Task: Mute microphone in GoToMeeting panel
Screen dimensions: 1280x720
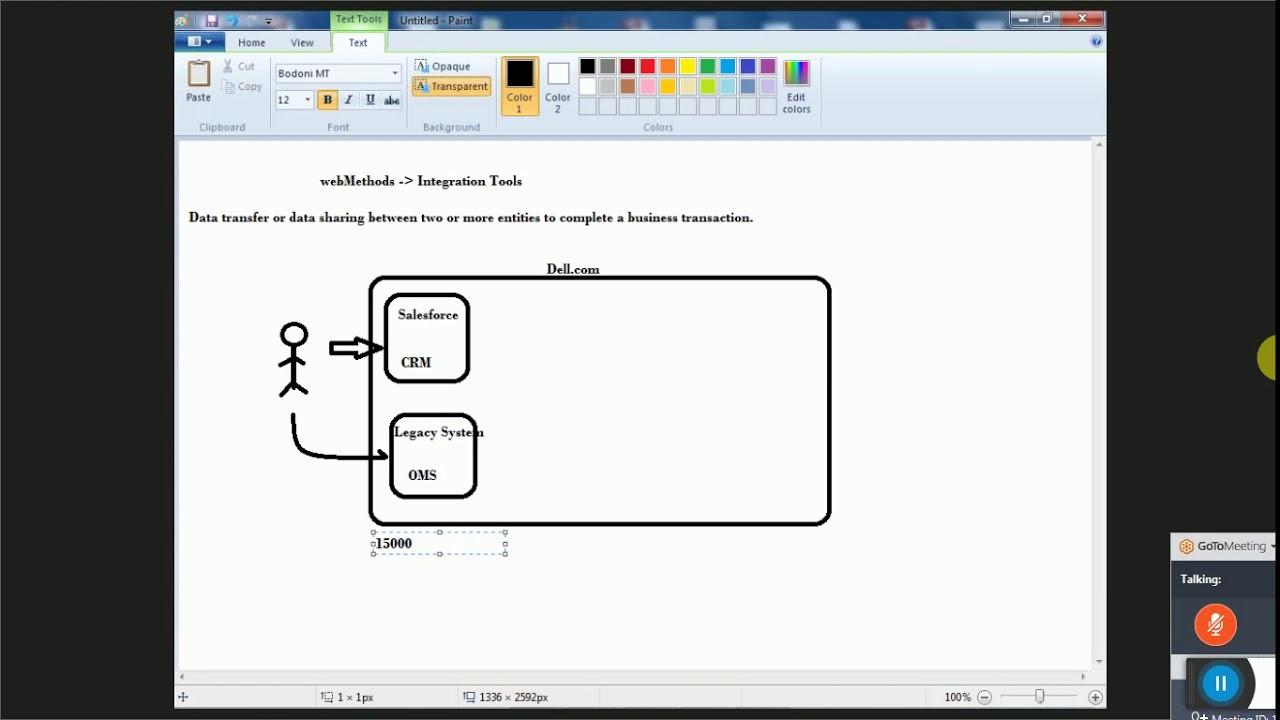Action: [x=1216, y=626]
